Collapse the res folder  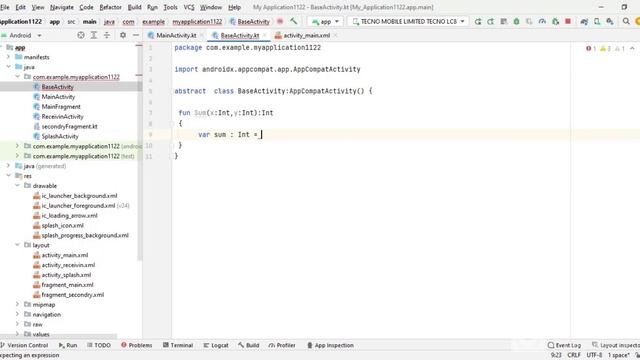click(8, 176)
